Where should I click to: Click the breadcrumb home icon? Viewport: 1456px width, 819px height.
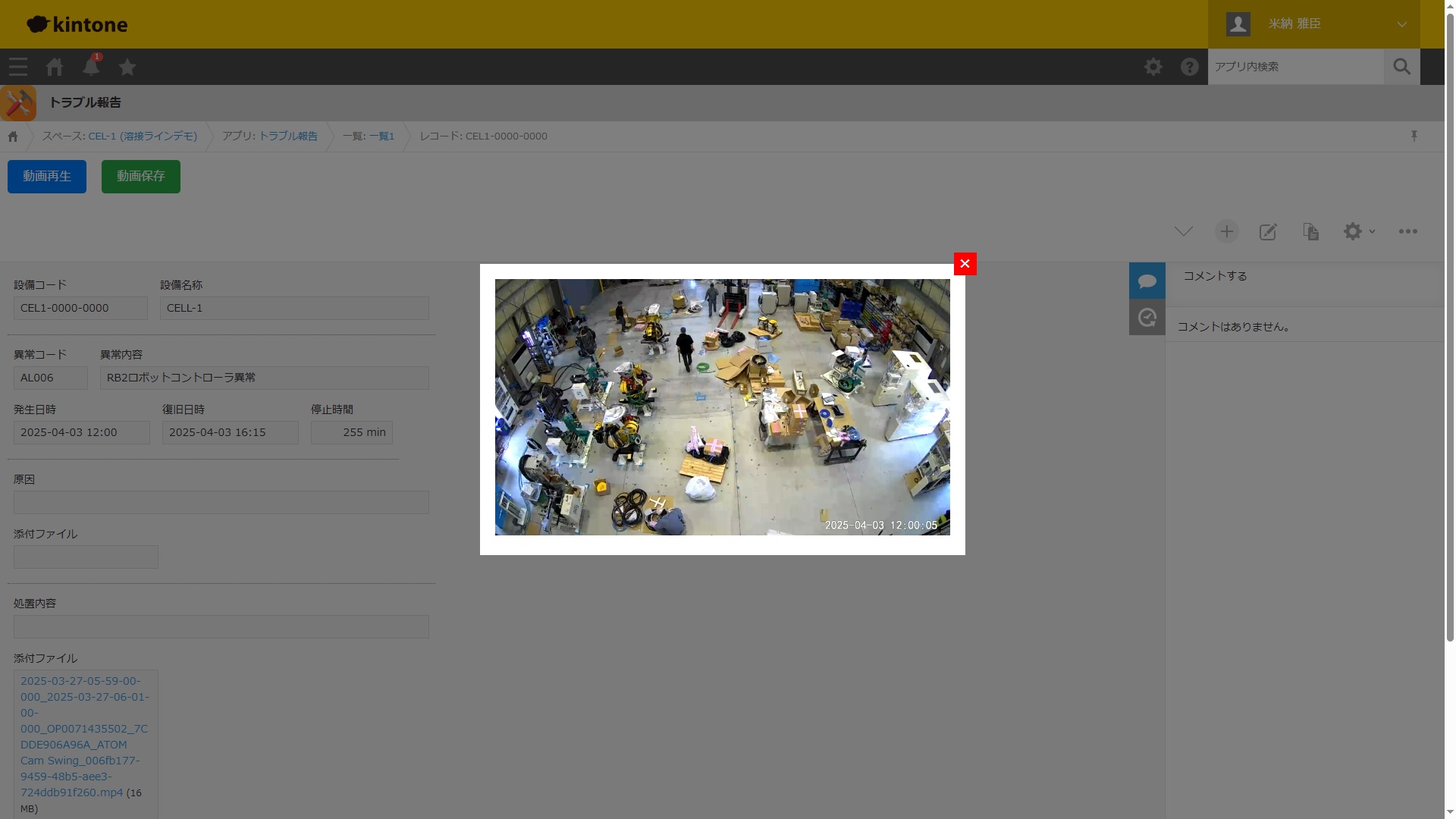(13, 136)
